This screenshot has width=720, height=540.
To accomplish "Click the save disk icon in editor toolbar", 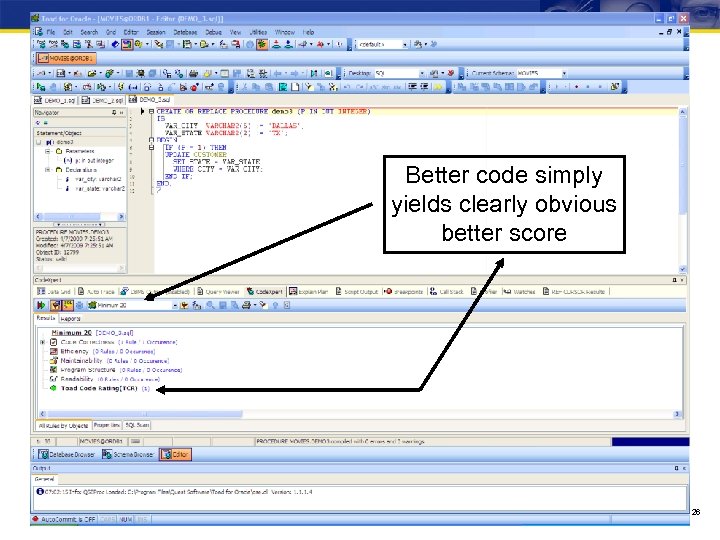I will pyautogui.click(x=129, y=73).
